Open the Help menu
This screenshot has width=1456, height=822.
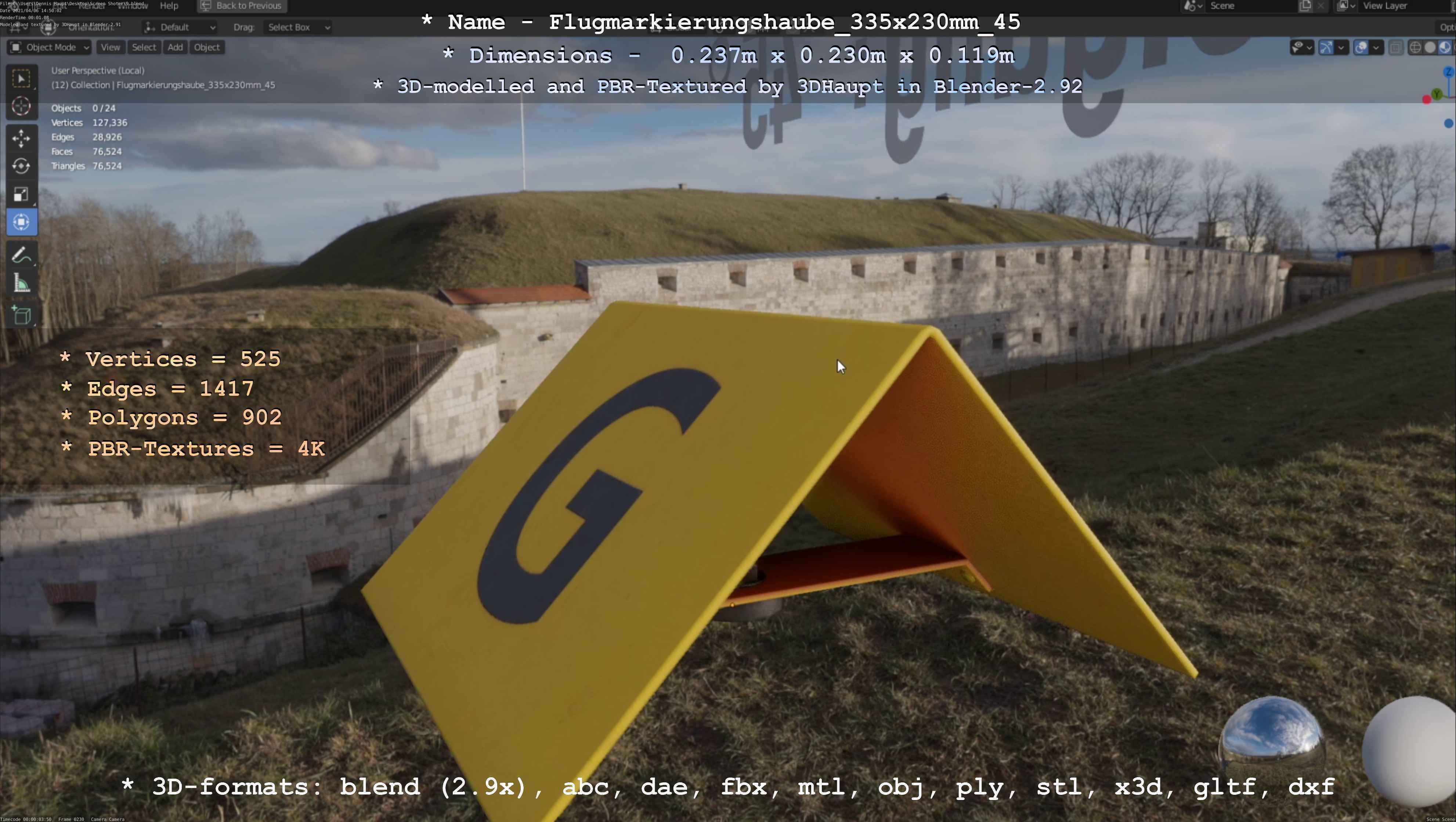point(169,6)
